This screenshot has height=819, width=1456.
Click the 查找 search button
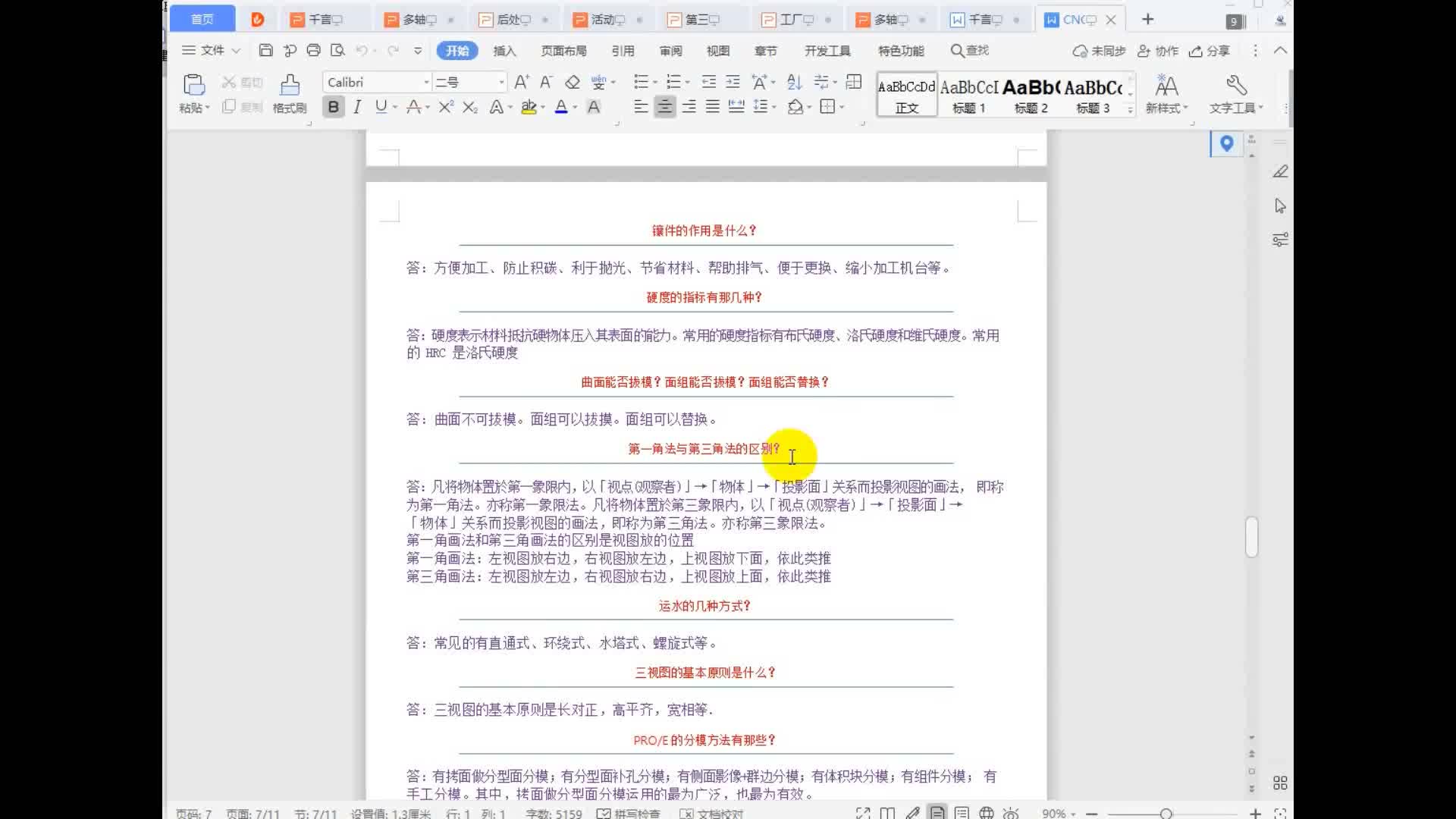point(970,51)
